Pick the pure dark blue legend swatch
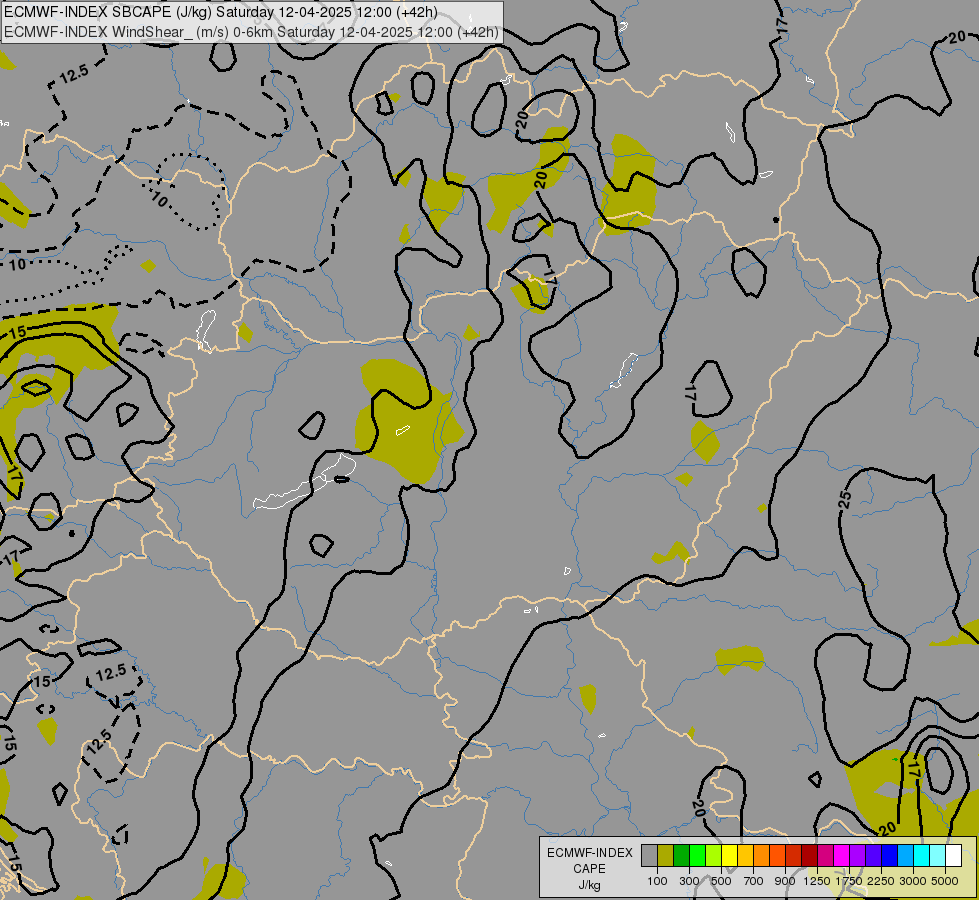The height and width of the screenshot is (900, 979). (x=890, y=855)
